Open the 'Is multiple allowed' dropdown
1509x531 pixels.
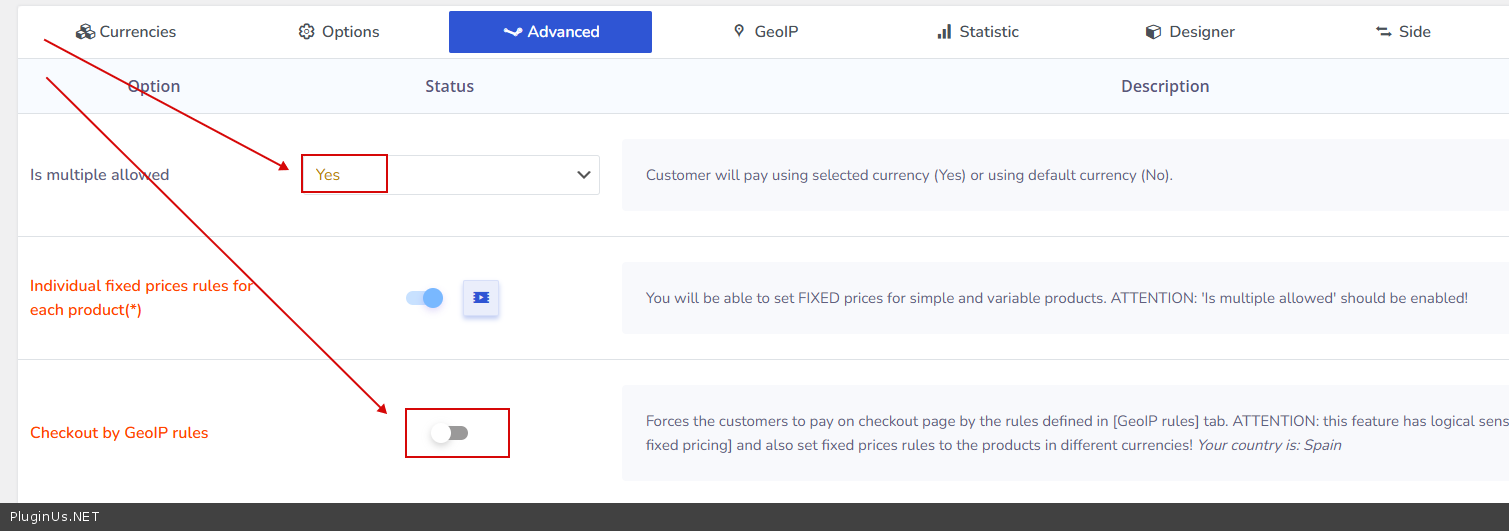(x=450, y=175)
